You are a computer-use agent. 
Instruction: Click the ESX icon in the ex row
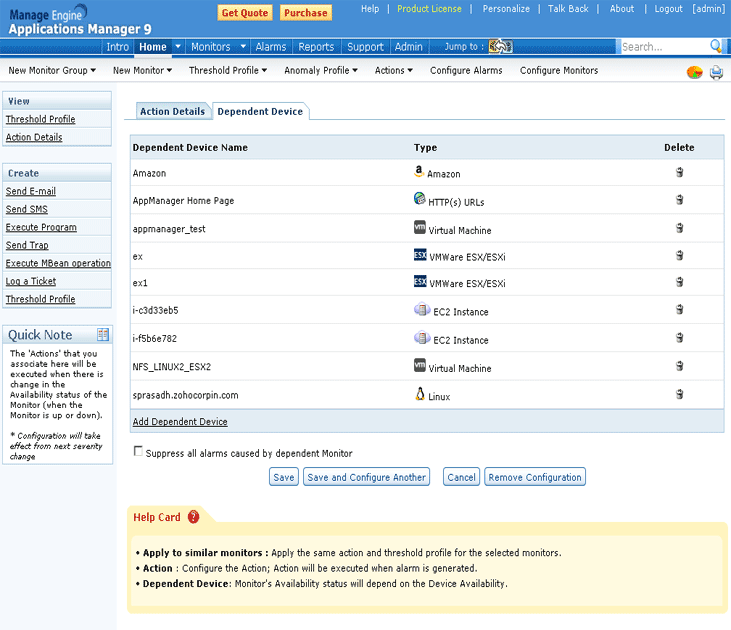(x=420, y=255)
